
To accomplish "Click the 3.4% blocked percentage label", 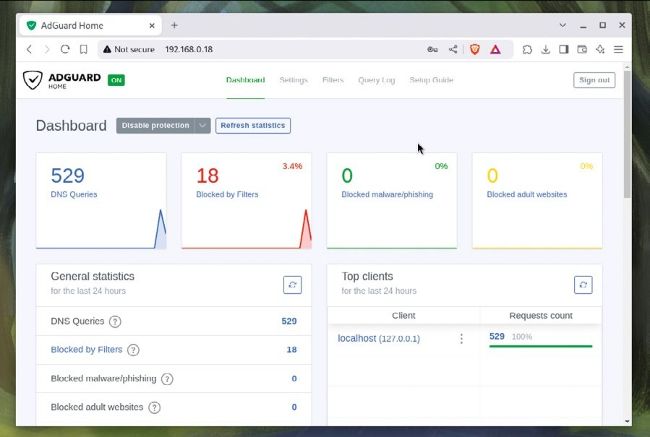I will click(292, 166).
